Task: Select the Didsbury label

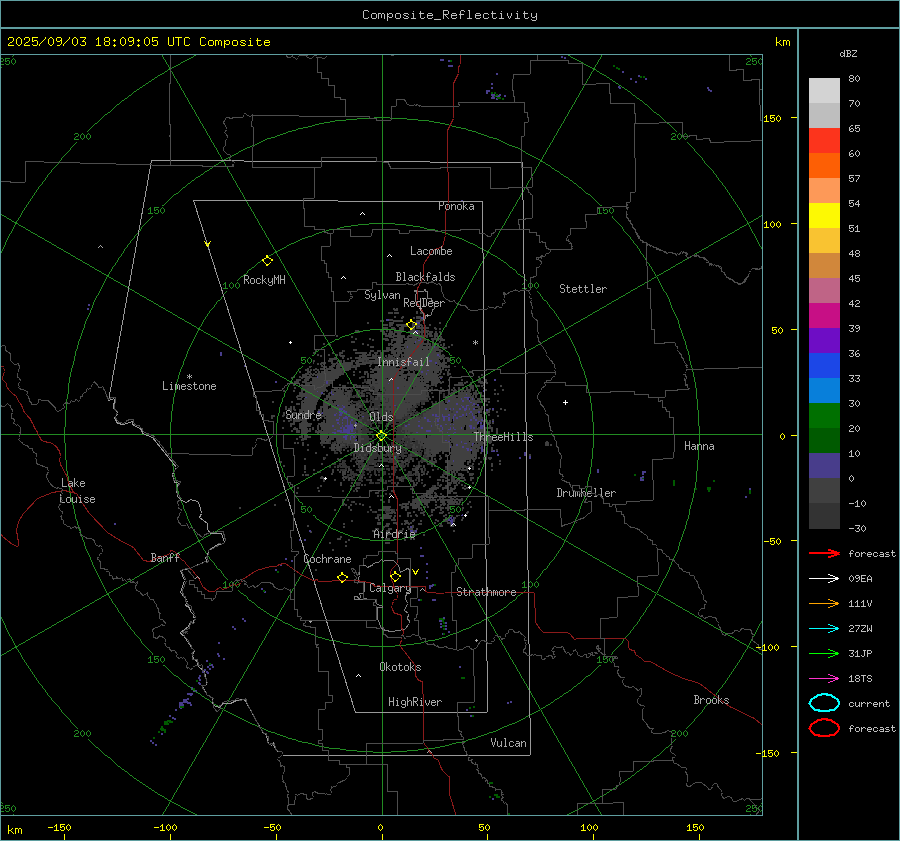Action: 378,448
